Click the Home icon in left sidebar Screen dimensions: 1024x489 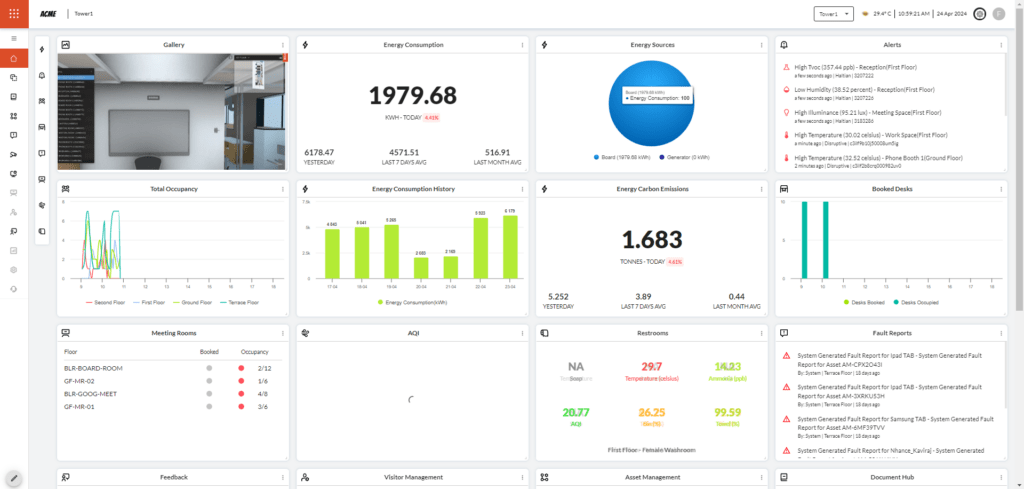tap(13, 58)
